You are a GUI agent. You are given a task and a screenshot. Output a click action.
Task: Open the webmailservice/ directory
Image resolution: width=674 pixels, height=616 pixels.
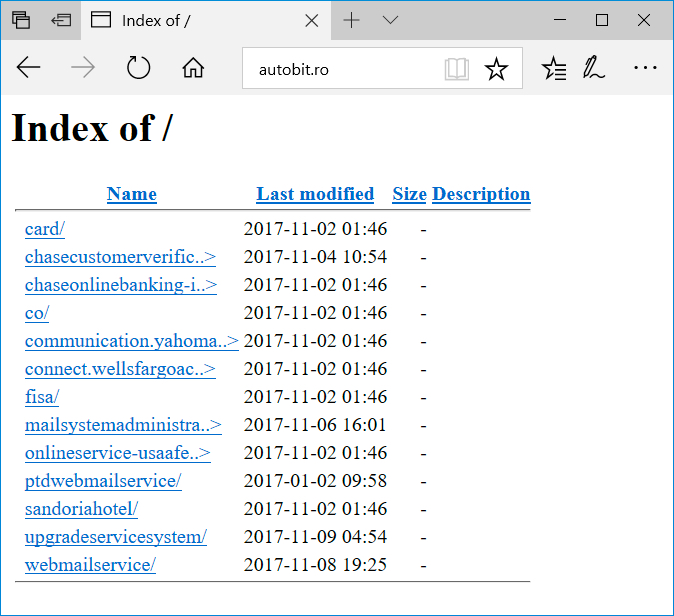click(90, 565)
